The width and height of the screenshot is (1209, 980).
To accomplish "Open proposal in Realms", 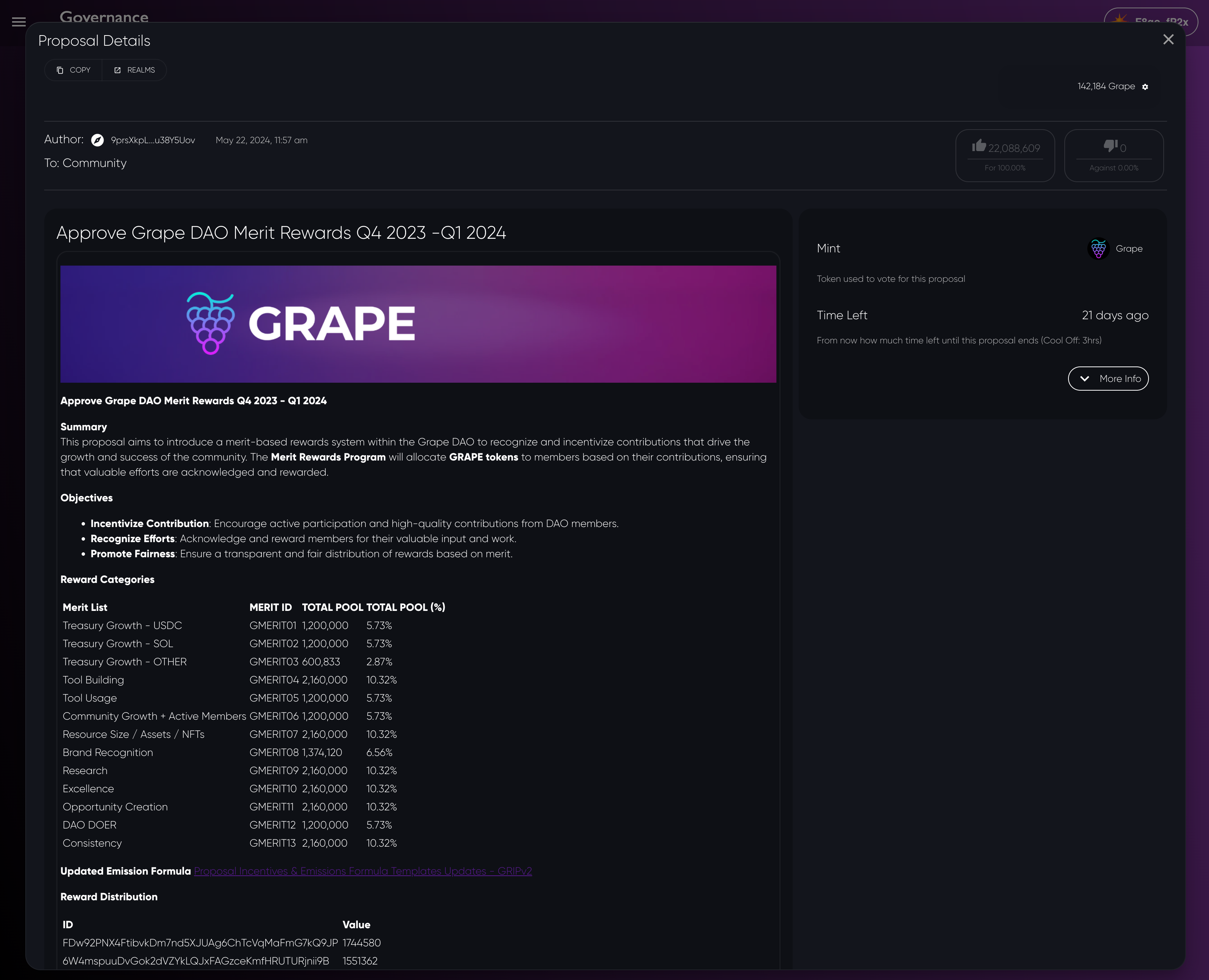I will (135, 70).
